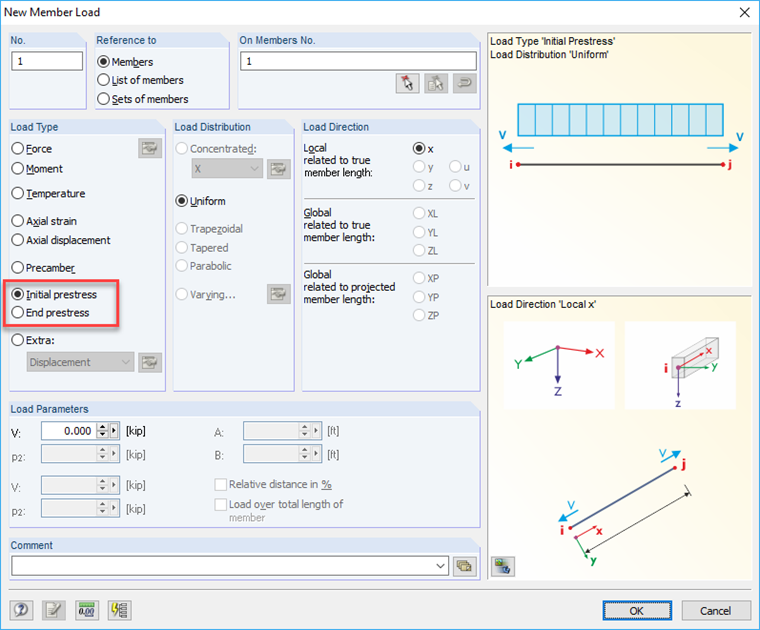The width and height of the screenshot is (760, 630).
Task: Click the global XYZ axes diagram thumbnail
Action: click(x=559, y=365)
